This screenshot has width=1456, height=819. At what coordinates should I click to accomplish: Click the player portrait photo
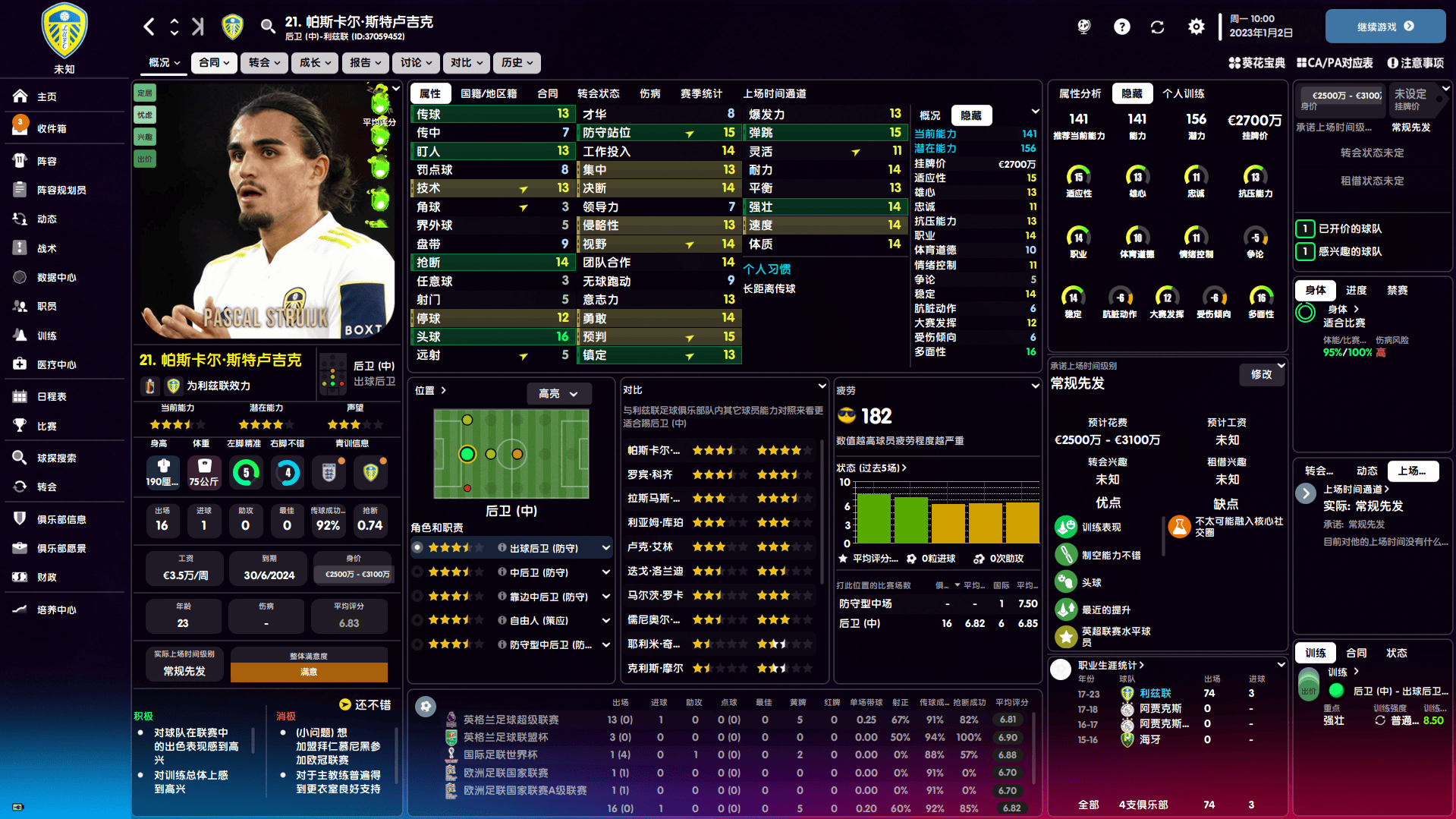click(267, 211)
